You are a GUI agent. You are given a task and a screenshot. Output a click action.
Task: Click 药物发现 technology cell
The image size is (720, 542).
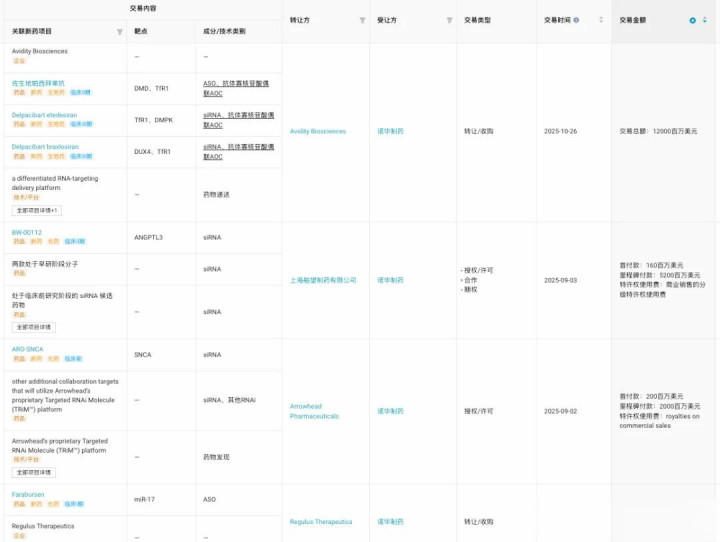coord(216,457)
